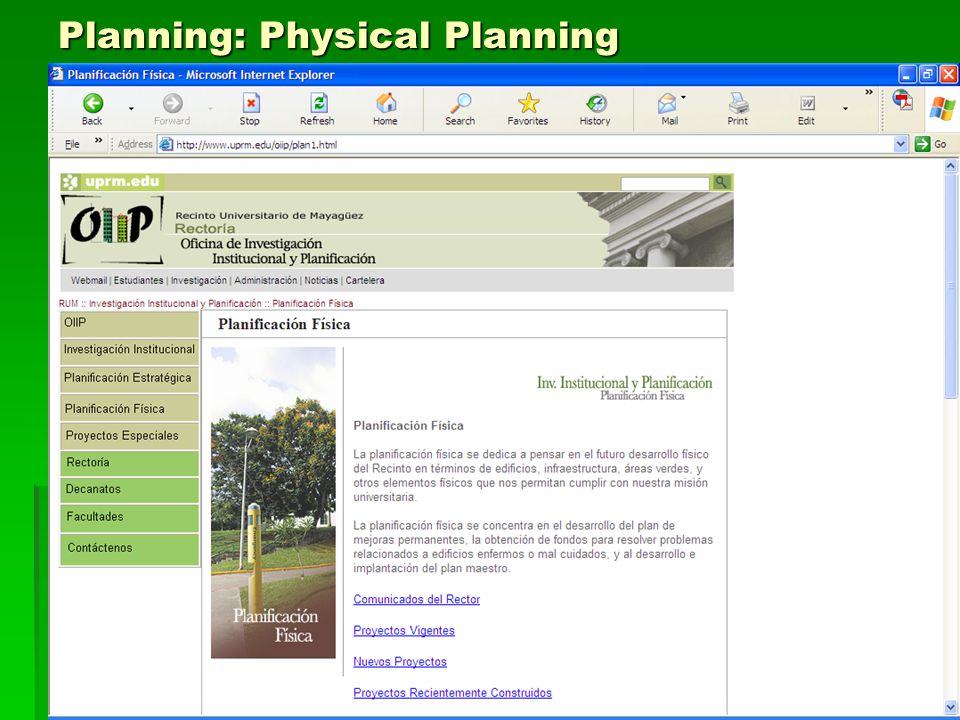This screenshot has height=720, width=960.
Task: Open Proyectos Especiales in the sidebar
Action: [x=130, y=436]
